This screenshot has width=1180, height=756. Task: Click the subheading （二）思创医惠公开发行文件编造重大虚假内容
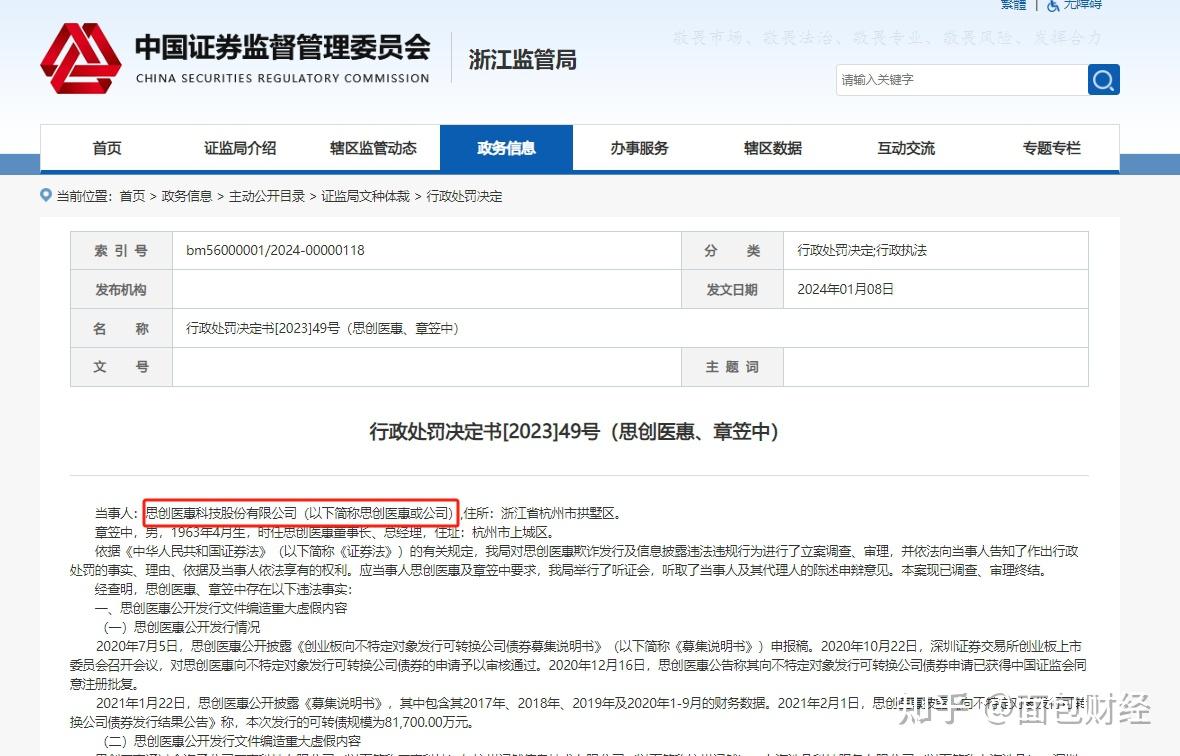(x=233, y=741)
